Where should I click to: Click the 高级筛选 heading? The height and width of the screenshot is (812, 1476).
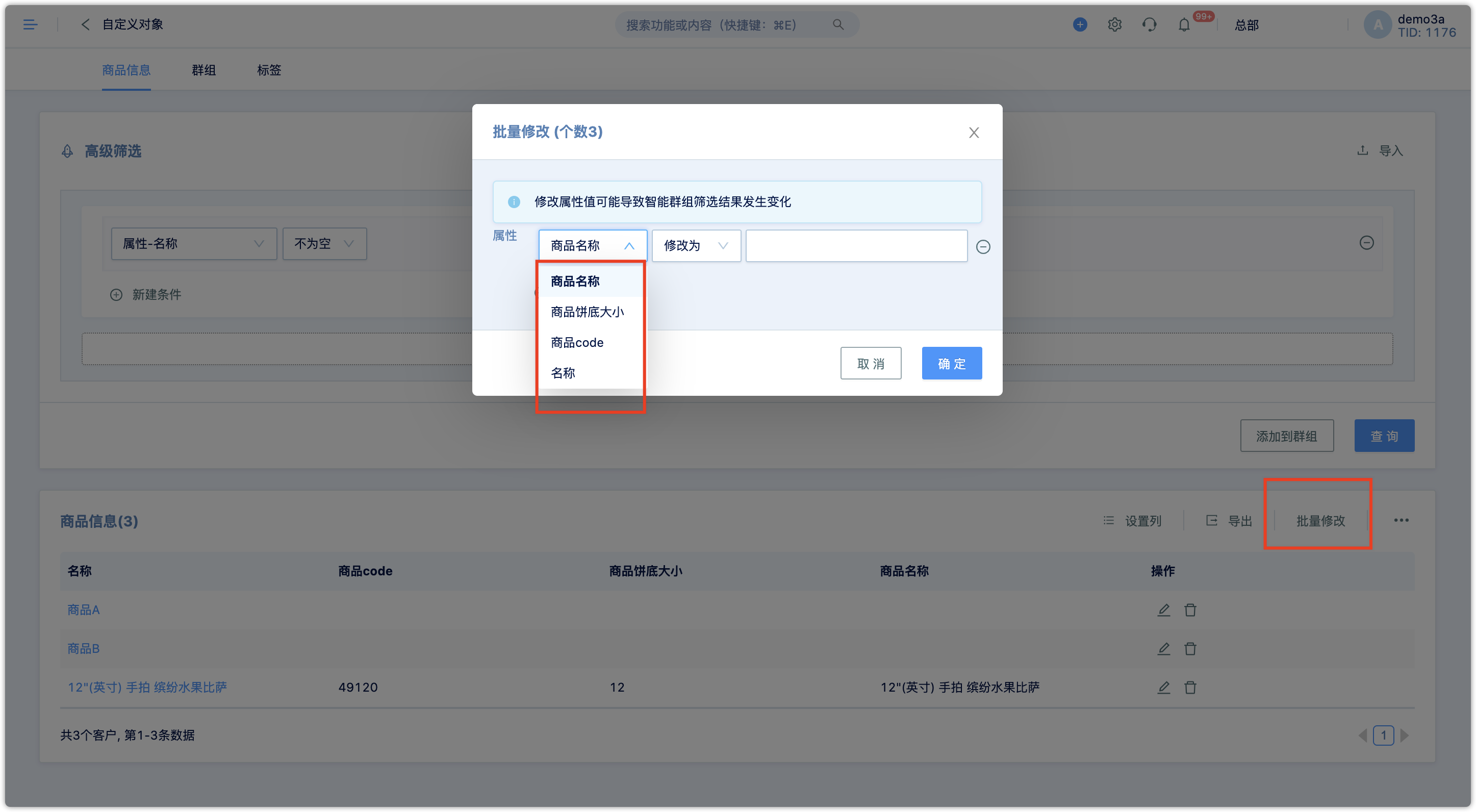tap(112, 151)
